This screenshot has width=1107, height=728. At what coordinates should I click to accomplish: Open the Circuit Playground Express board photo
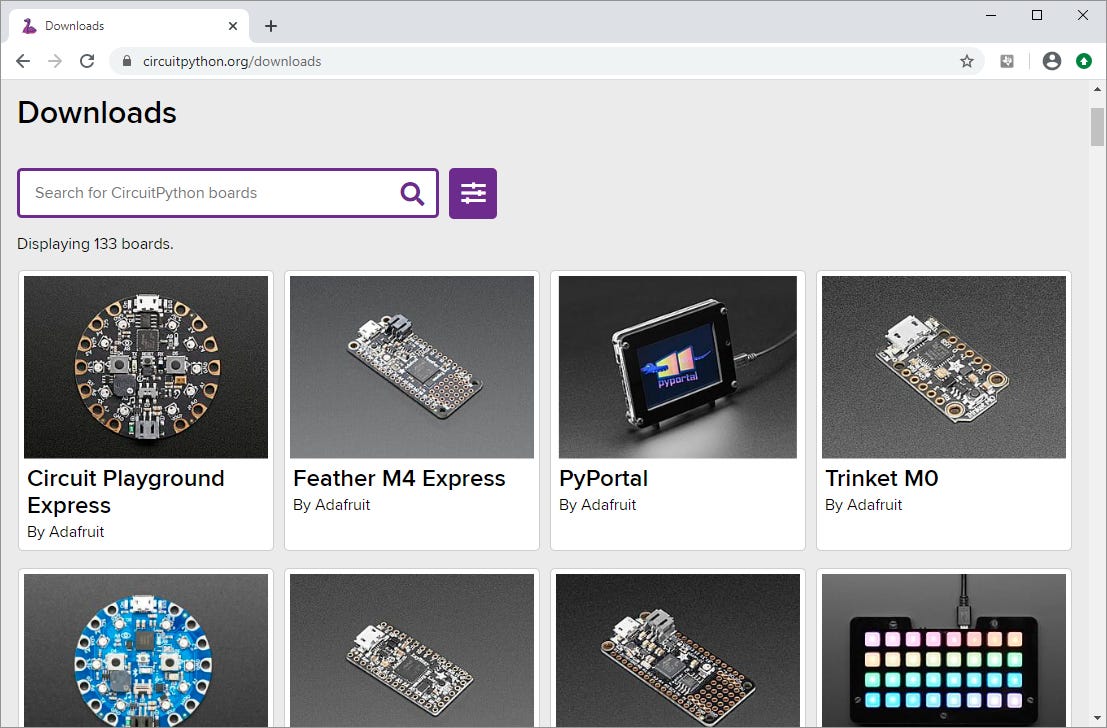click(x=146, y=367)
